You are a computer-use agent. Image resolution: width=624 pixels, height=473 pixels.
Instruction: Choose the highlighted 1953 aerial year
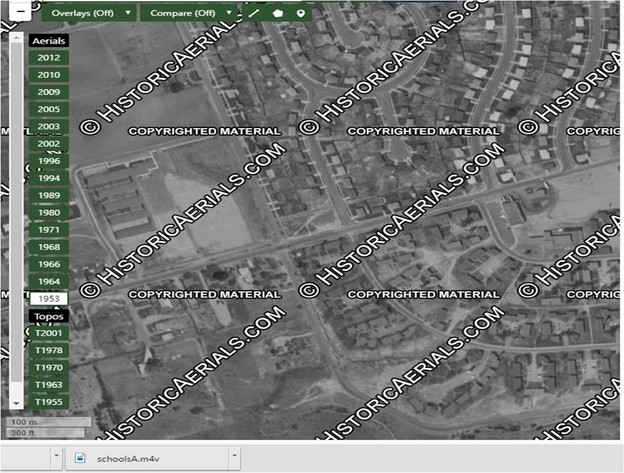click(x=49, y=298)
